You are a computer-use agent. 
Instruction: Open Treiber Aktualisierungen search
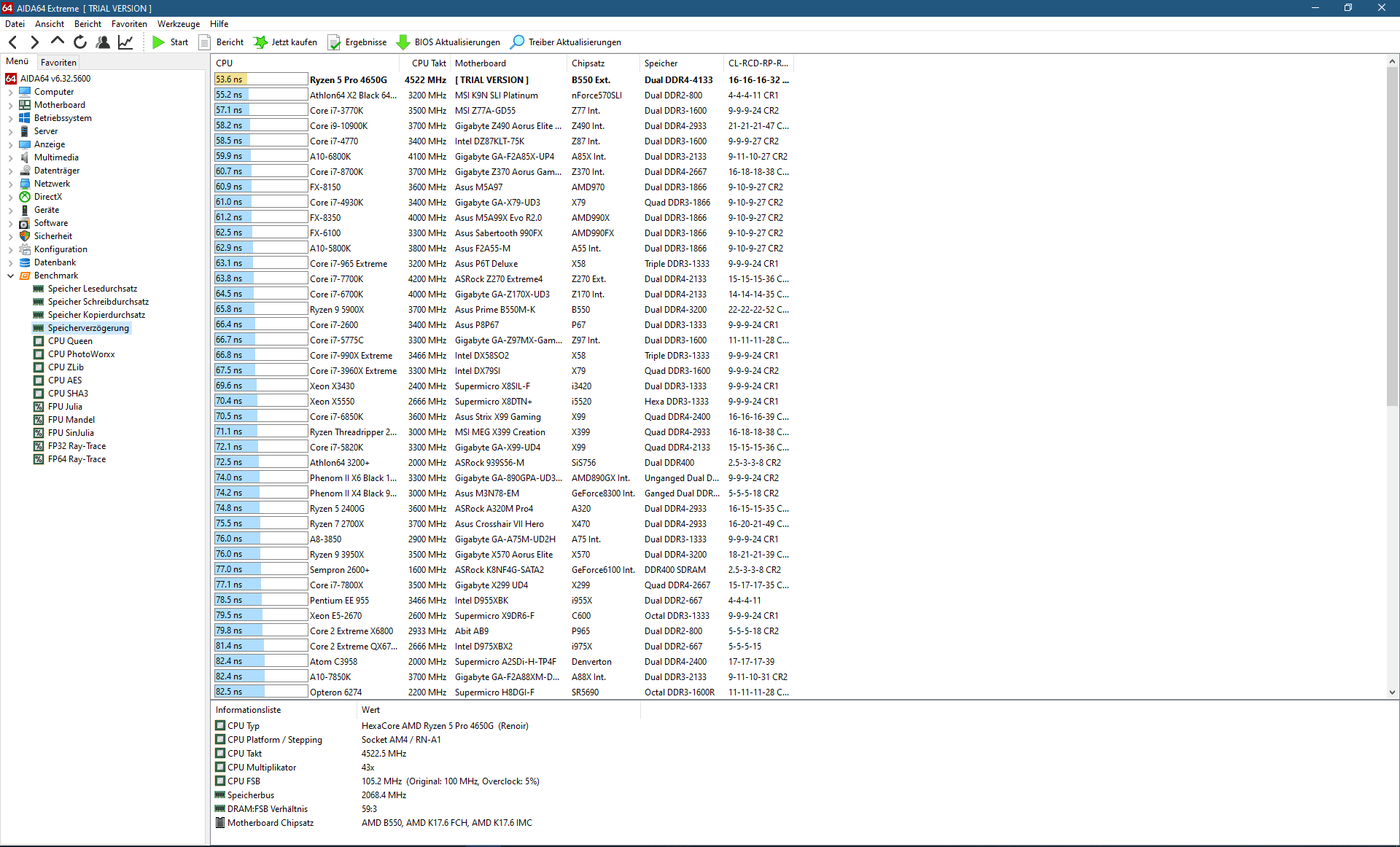tap(566, 42)
